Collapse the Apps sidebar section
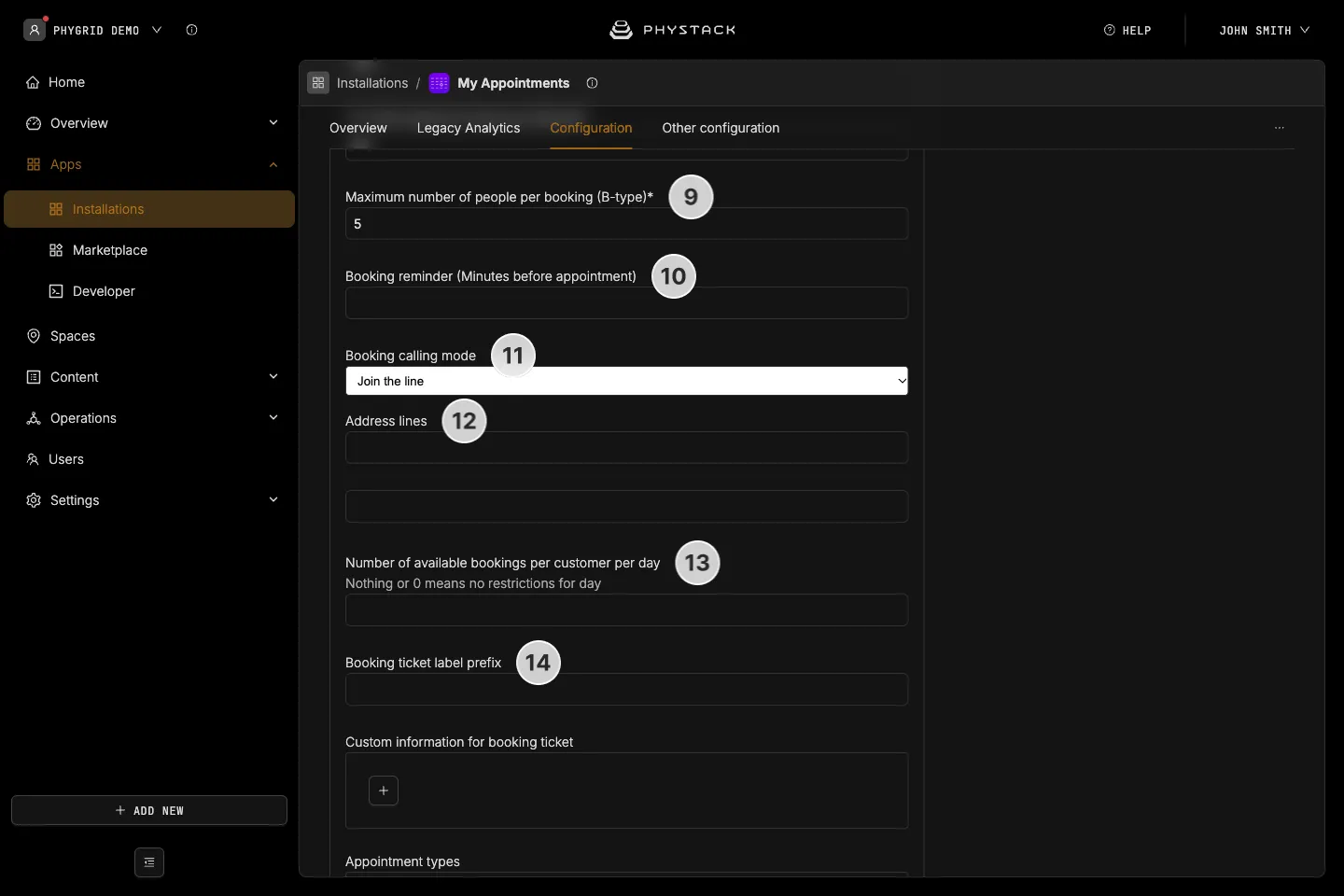 pos(273,164)
